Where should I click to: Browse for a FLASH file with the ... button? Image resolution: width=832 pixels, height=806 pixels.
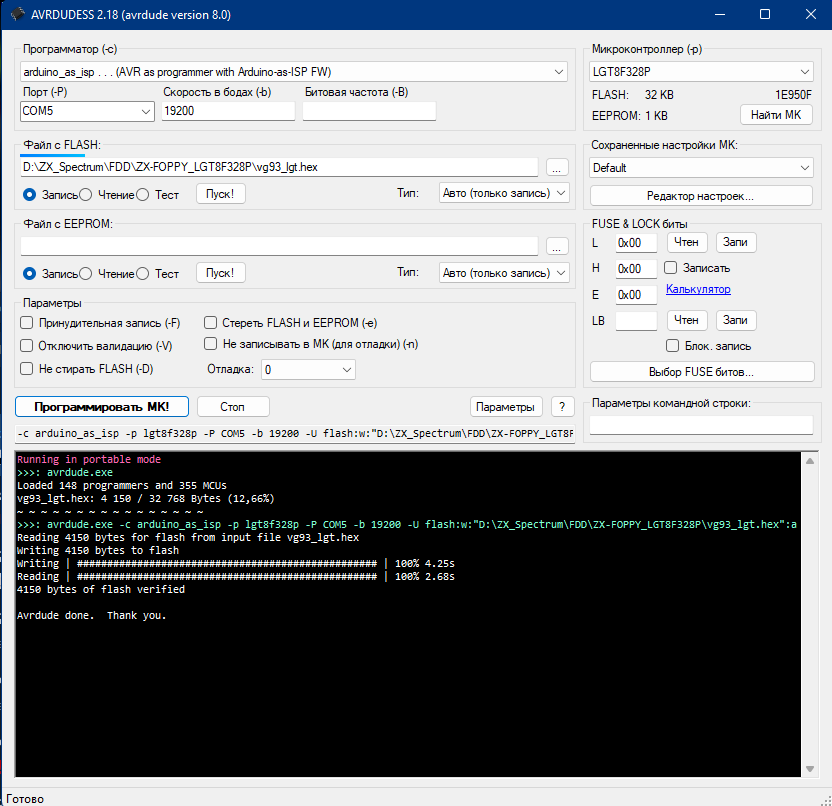tap(557, 167)
